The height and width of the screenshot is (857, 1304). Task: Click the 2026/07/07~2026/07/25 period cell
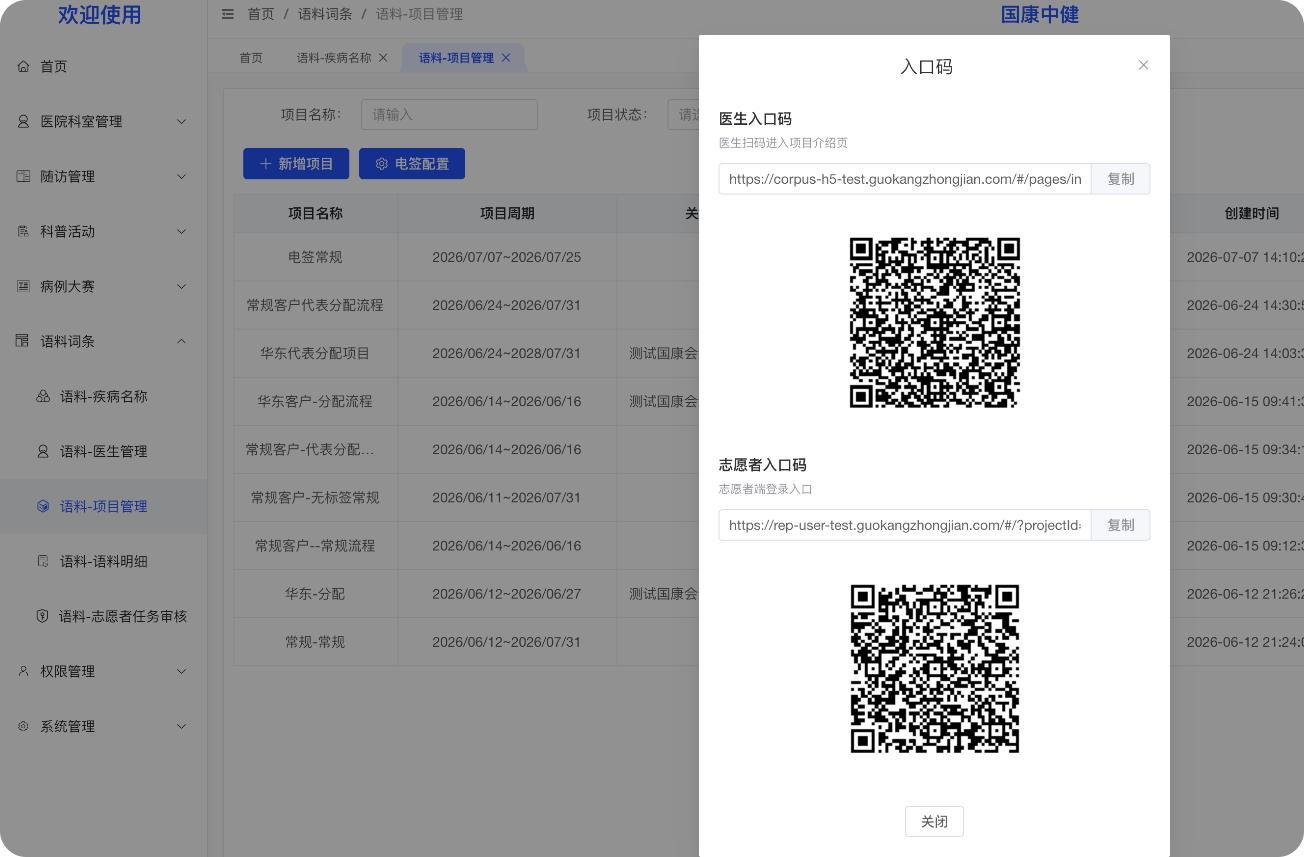coord(507,257)
